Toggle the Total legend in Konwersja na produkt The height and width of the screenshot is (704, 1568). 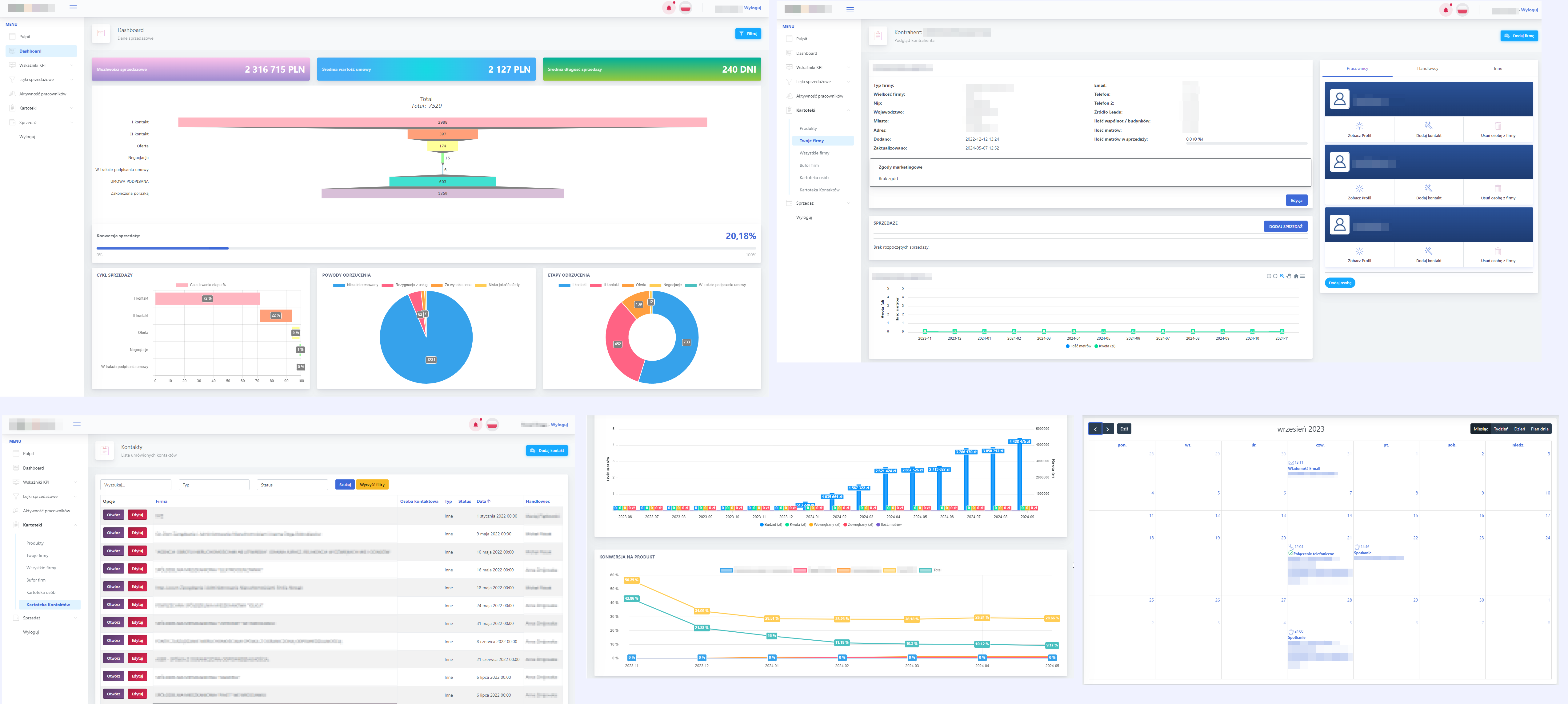coord(931,570)
